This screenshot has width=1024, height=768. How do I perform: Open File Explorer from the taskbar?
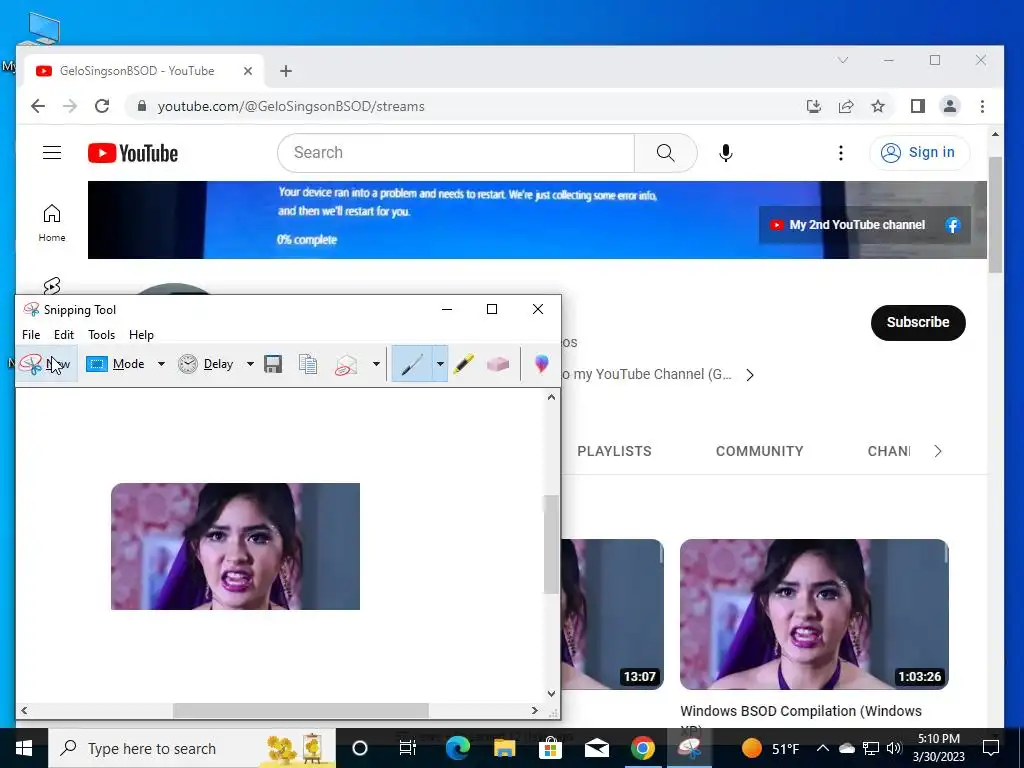(504, 748)
